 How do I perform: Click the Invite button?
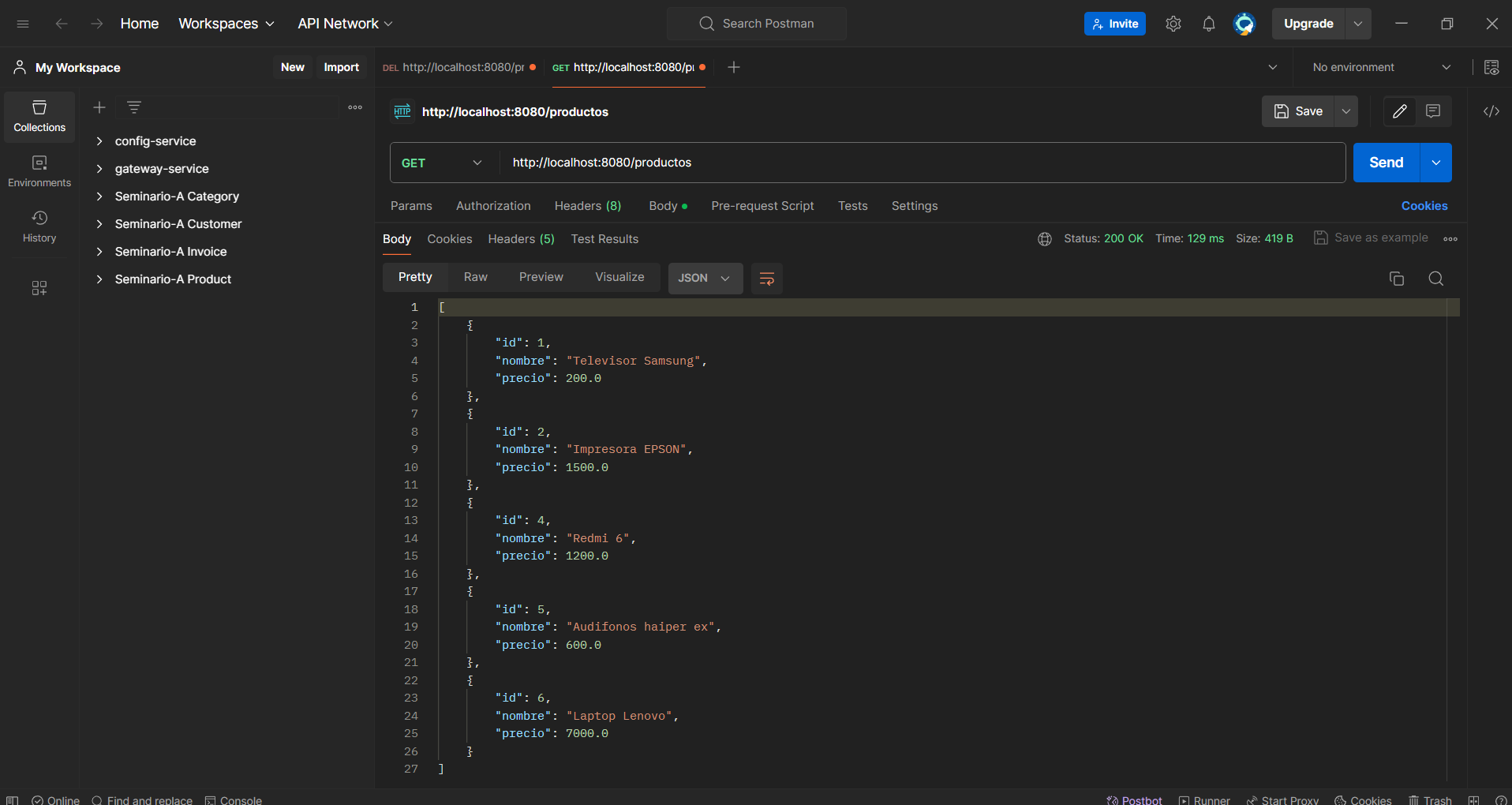pyautogui.click(x=1115, y=24)
